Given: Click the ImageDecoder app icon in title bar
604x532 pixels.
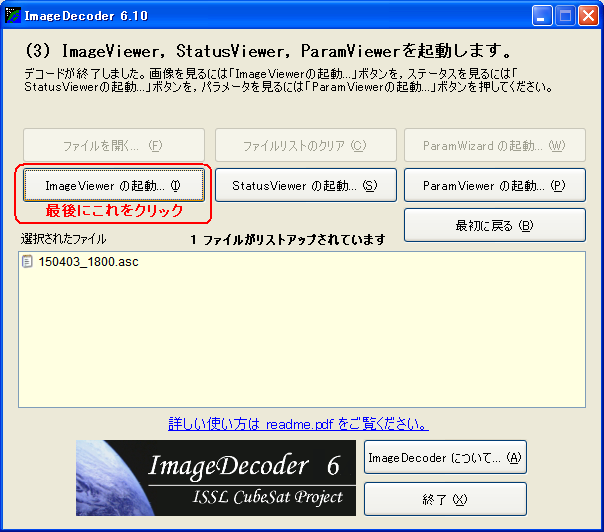Looking at the screenshot, I should pos(13,15).
